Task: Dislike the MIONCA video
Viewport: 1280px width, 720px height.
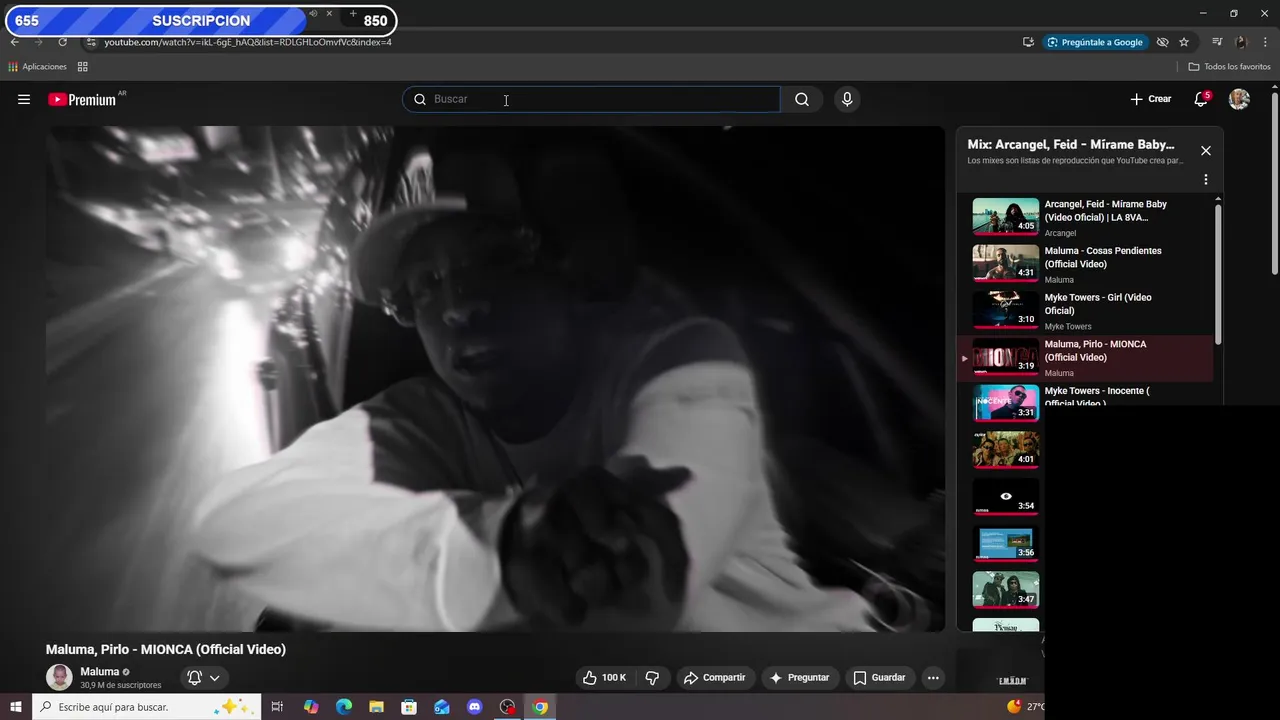Action: coord(652,677)
